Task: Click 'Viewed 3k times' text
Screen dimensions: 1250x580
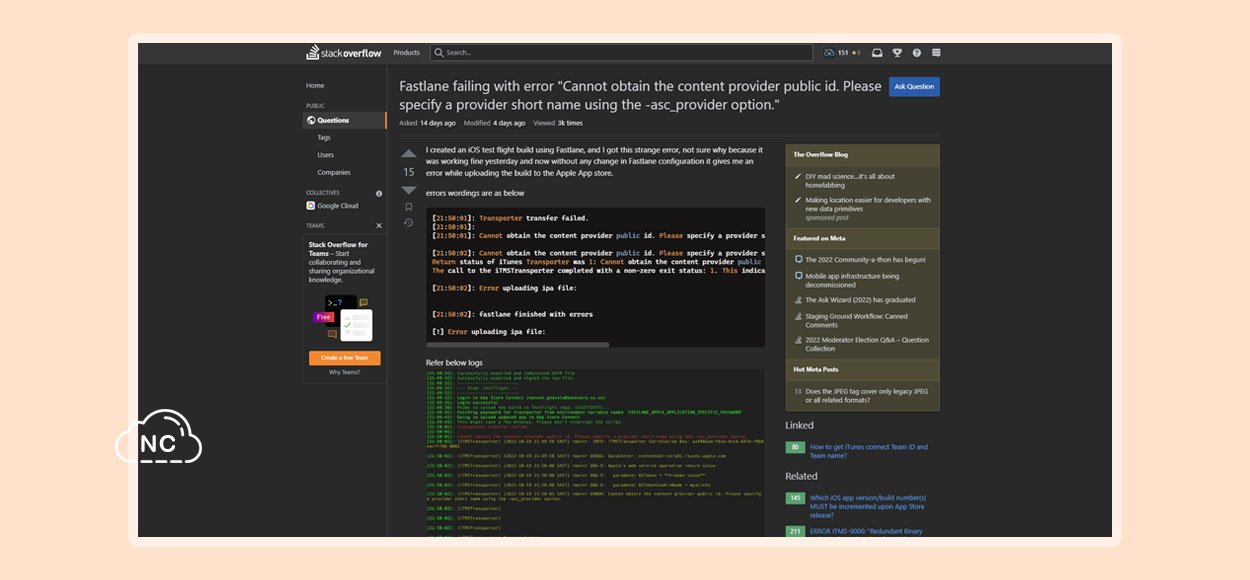Action: click(558, 123)
